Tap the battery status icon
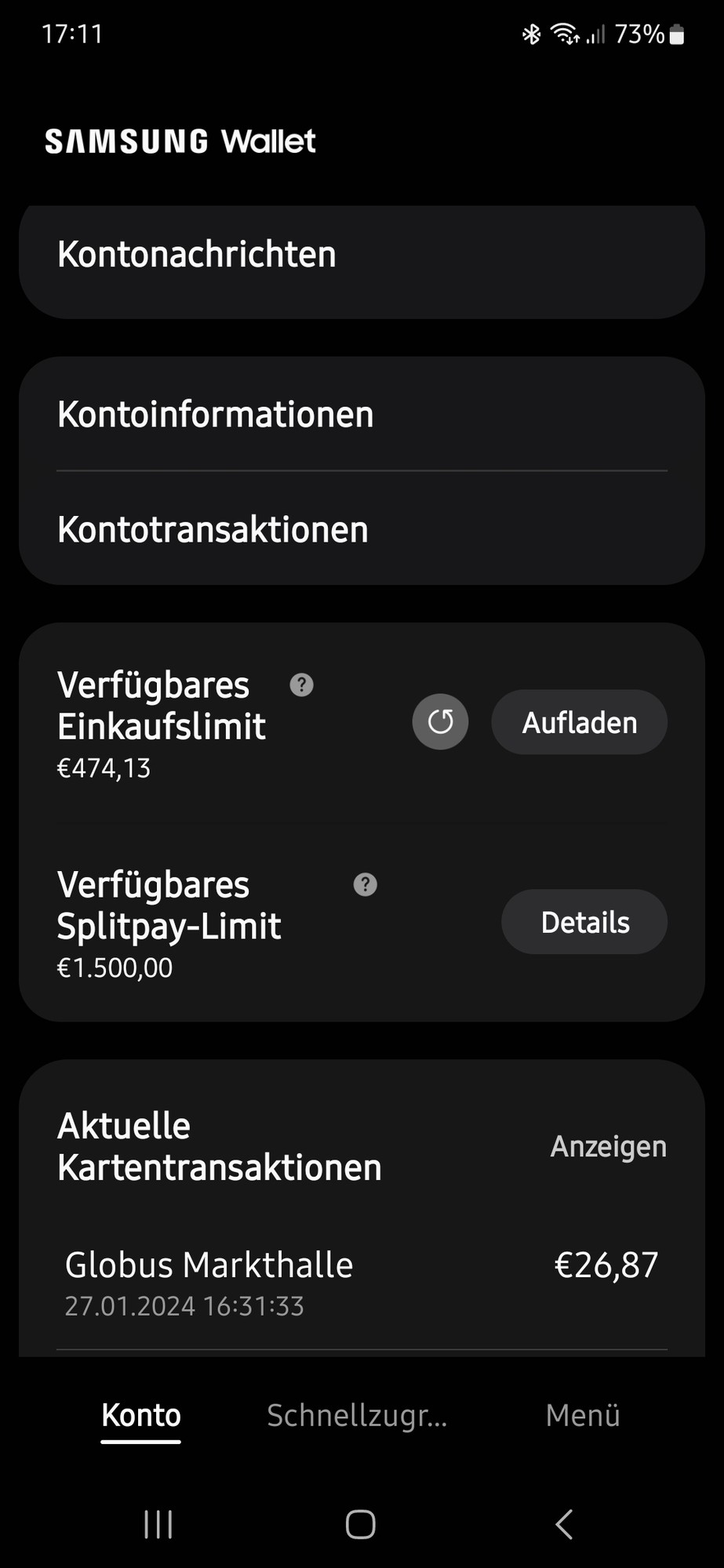The height and width of the screenshot is (1568, 724). point(677,34)
